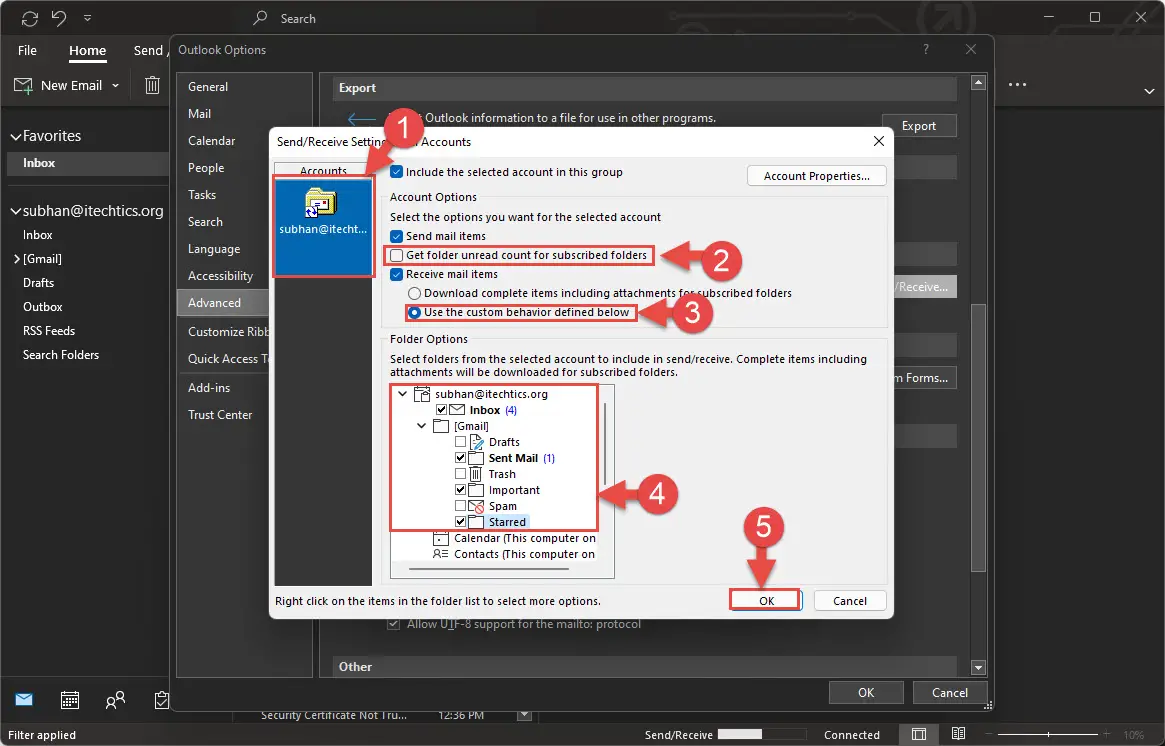Click the Outlook Options scroll up arrow

point(979,82)
